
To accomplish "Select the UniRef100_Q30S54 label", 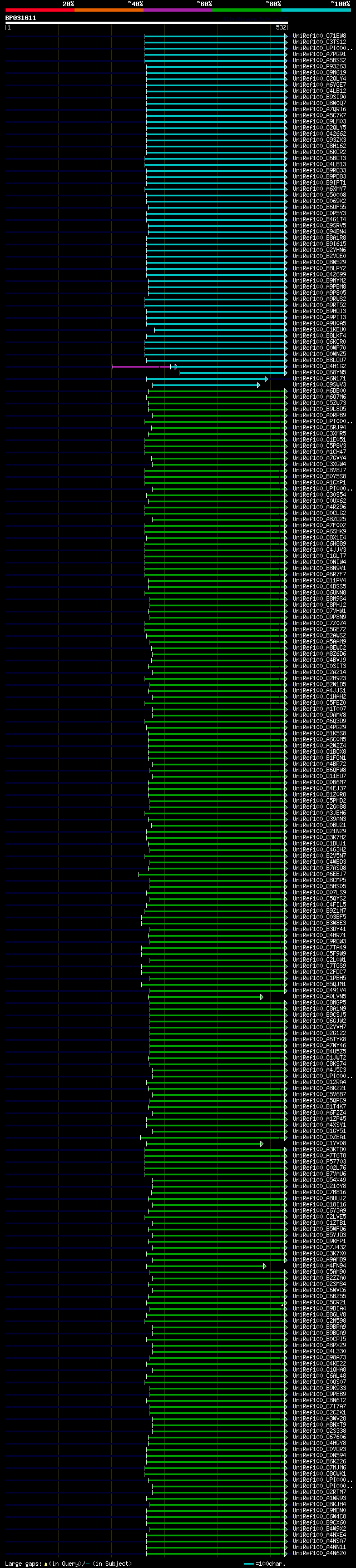I will coord(319,495).
